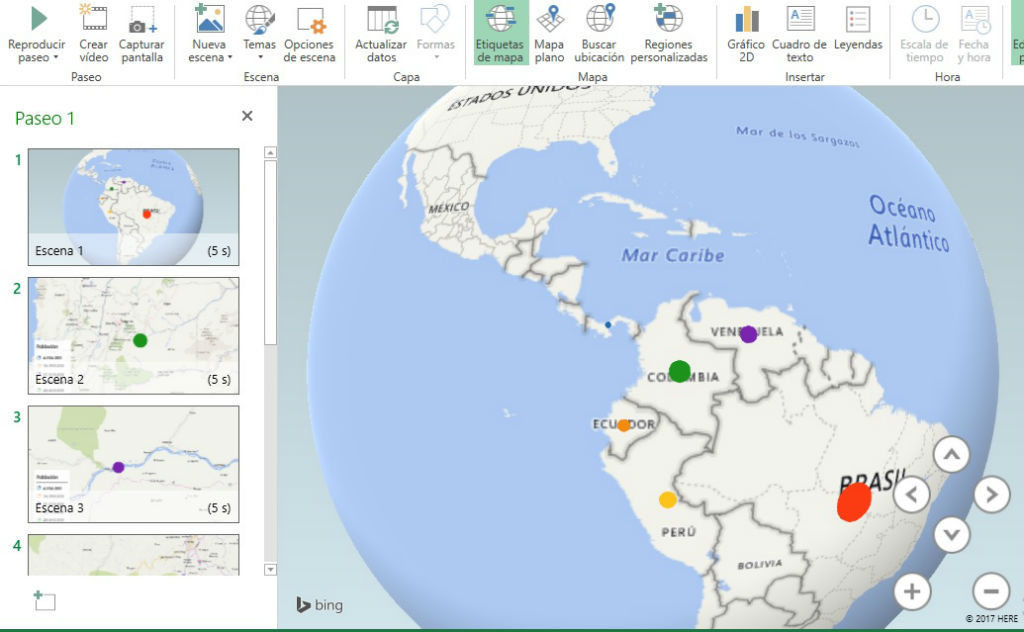1024x632 pixels.
Task: Open Crear vídeo tool
Action: pos(93,19)
